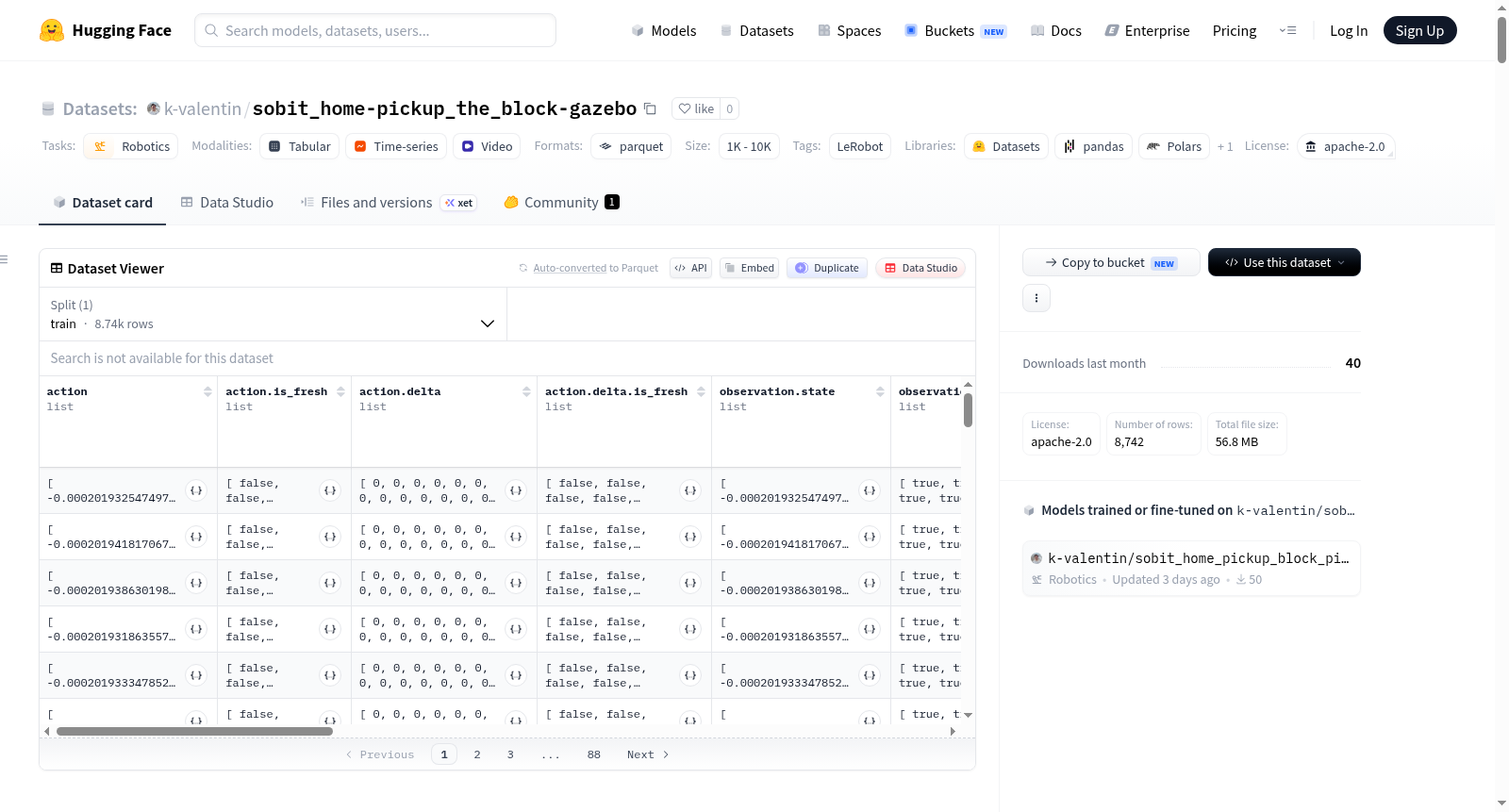Click the table horizontal scrollbar thumb

click(194, 731)
